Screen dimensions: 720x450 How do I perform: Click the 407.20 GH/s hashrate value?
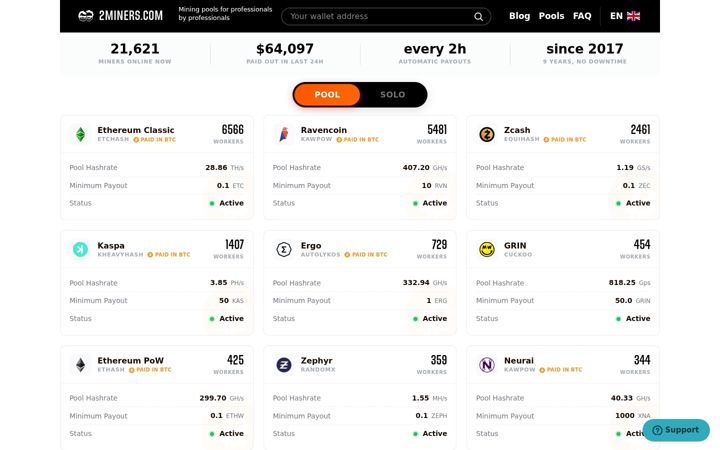coord(425,168)
